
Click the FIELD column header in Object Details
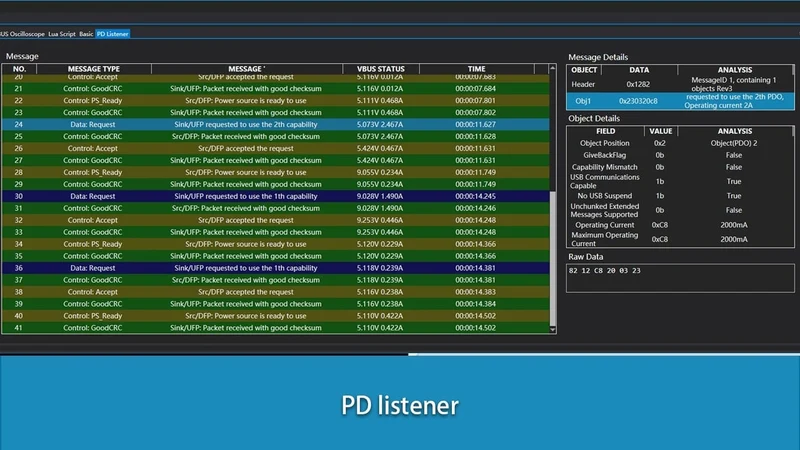coord(606,131)
